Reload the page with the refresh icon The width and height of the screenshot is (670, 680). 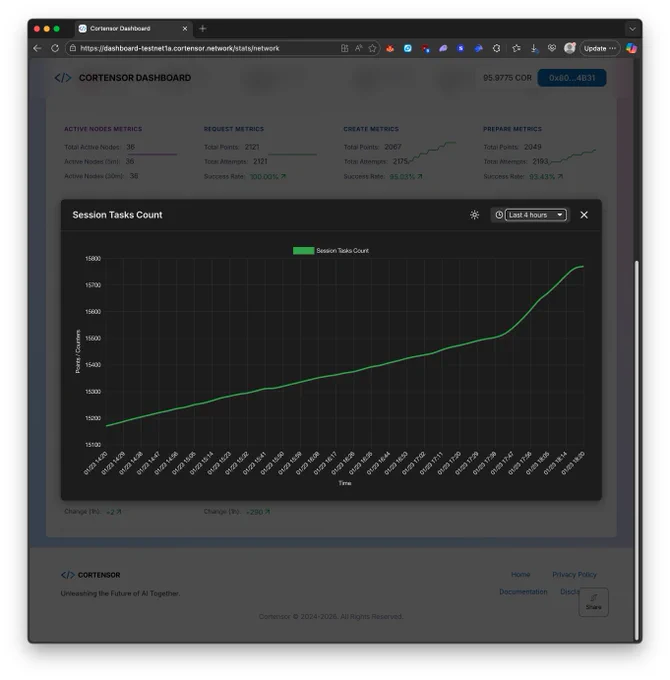55,48
